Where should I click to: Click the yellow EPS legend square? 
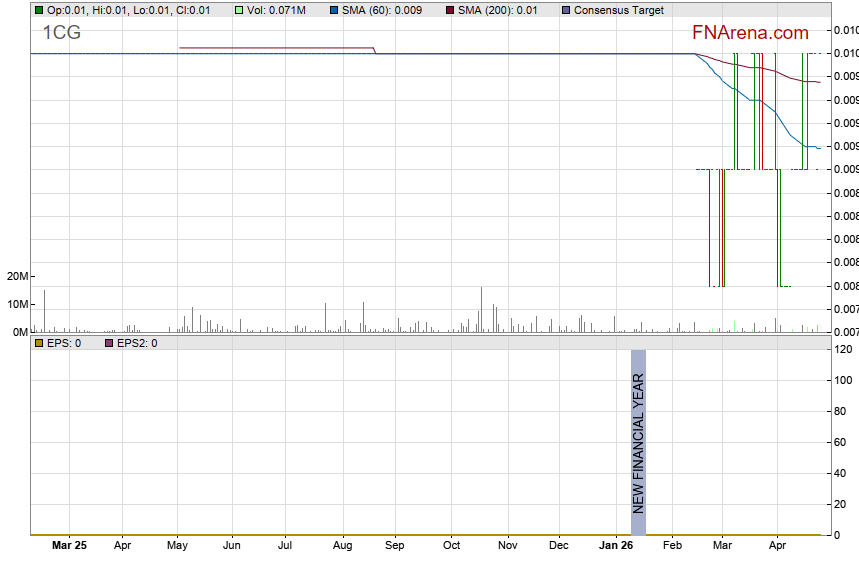[x=38, y=343]
